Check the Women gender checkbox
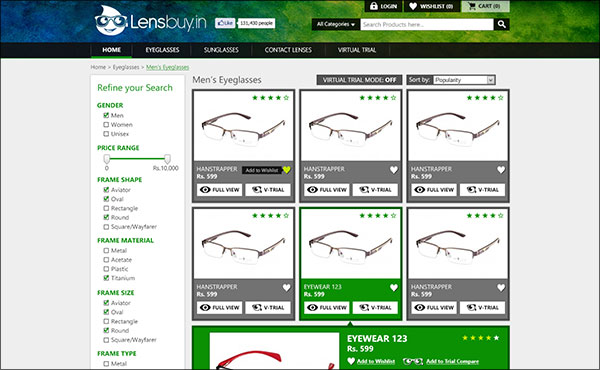Image resolution: width=600 pixels, height=370 pixels. [106, 125]
